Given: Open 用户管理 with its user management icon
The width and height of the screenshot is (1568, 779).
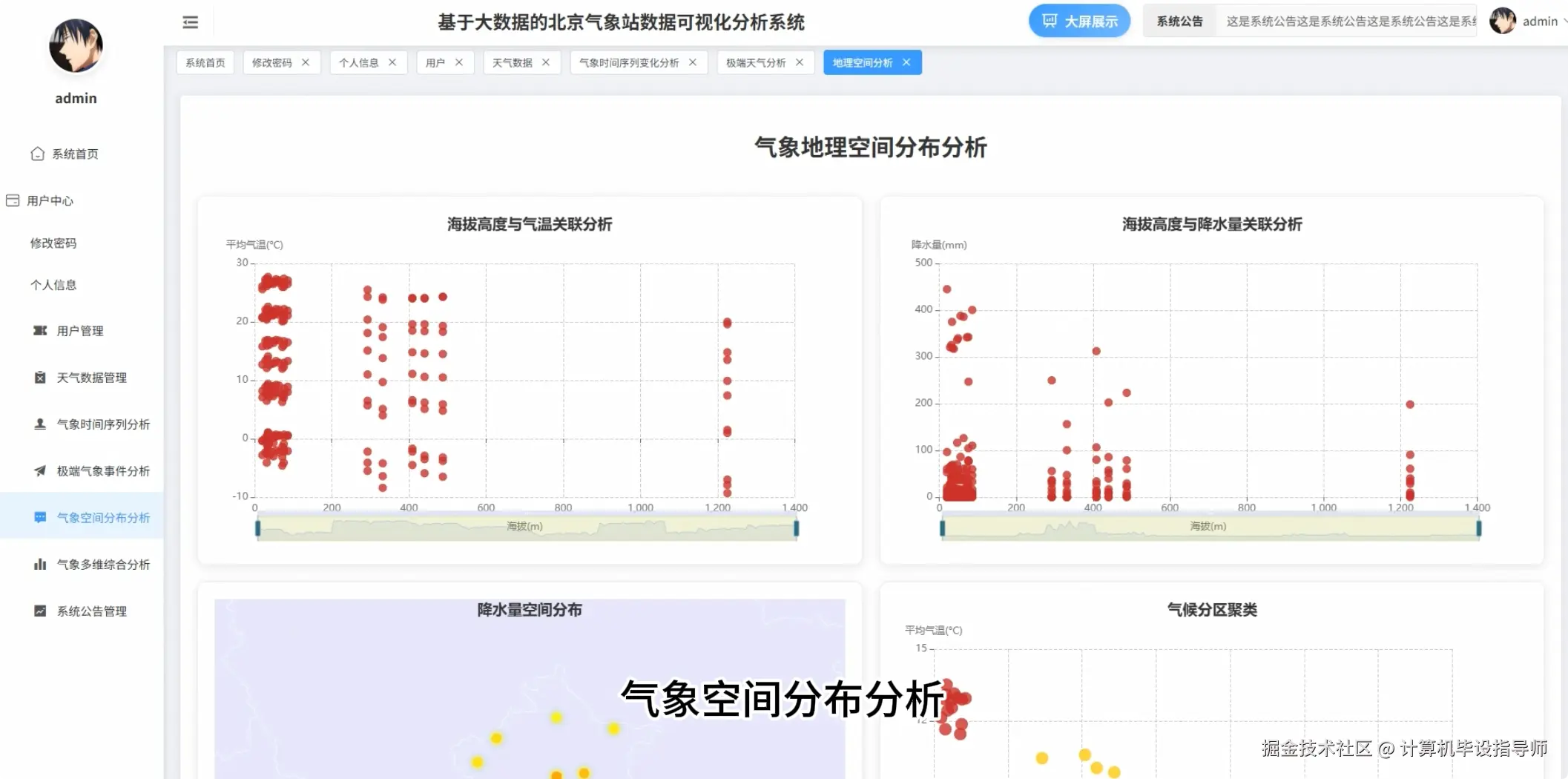Looking at the screenshot, I should (x=42, y=331).
